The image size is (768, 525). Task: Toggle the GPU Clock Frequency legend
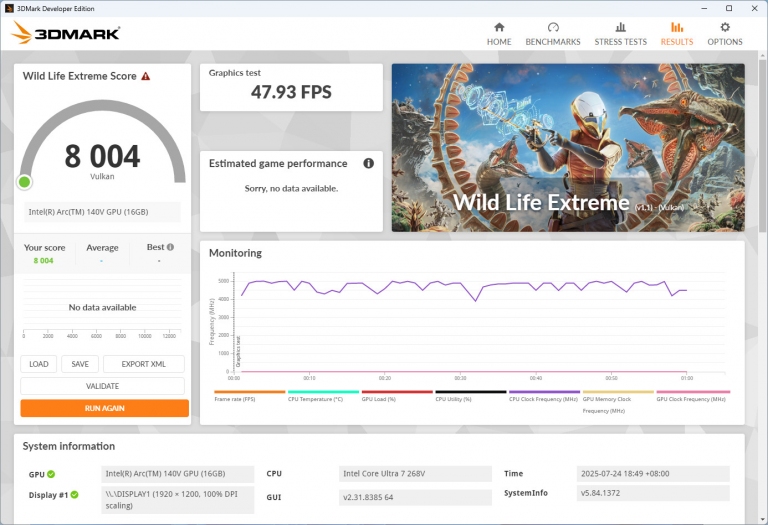coord(693,396)
